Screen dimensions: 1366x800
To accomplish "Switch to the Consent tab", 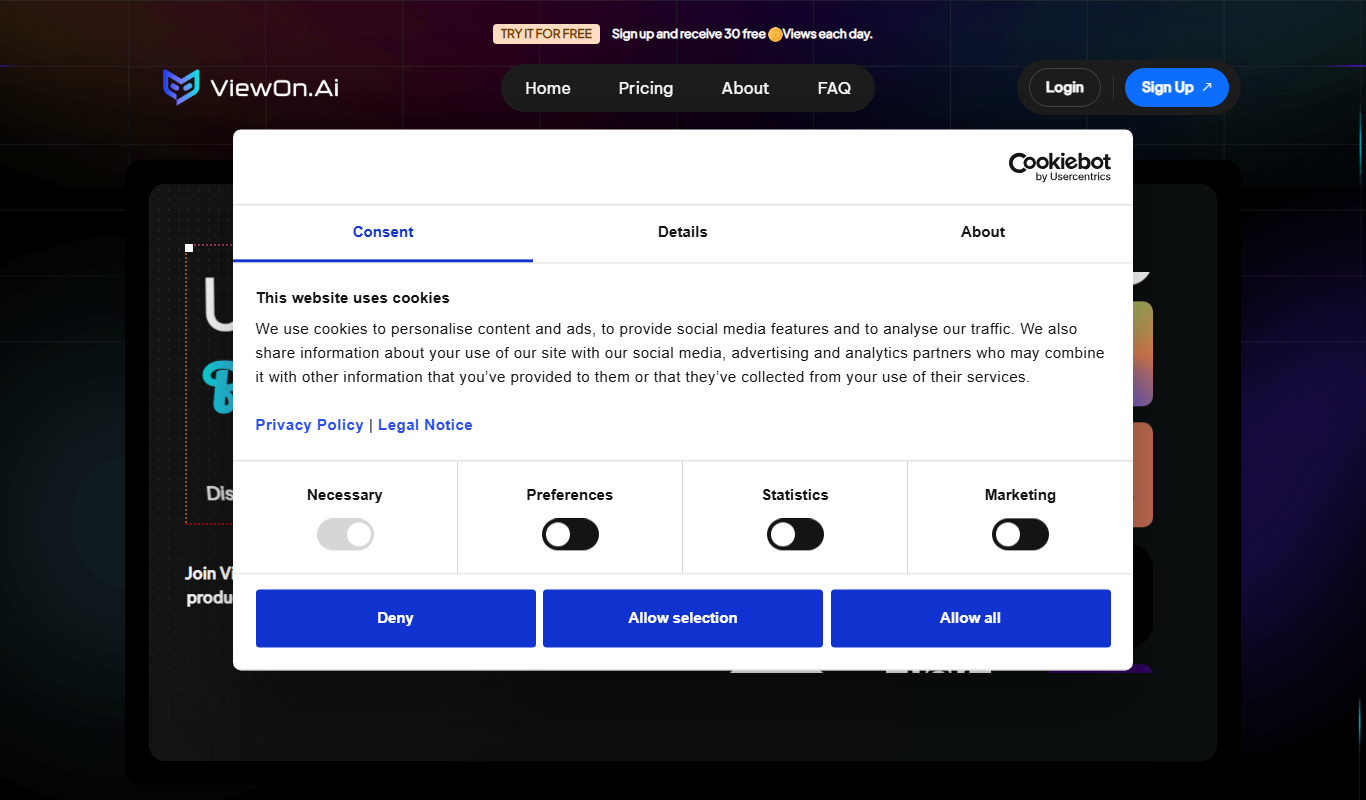I will (383, 232).
